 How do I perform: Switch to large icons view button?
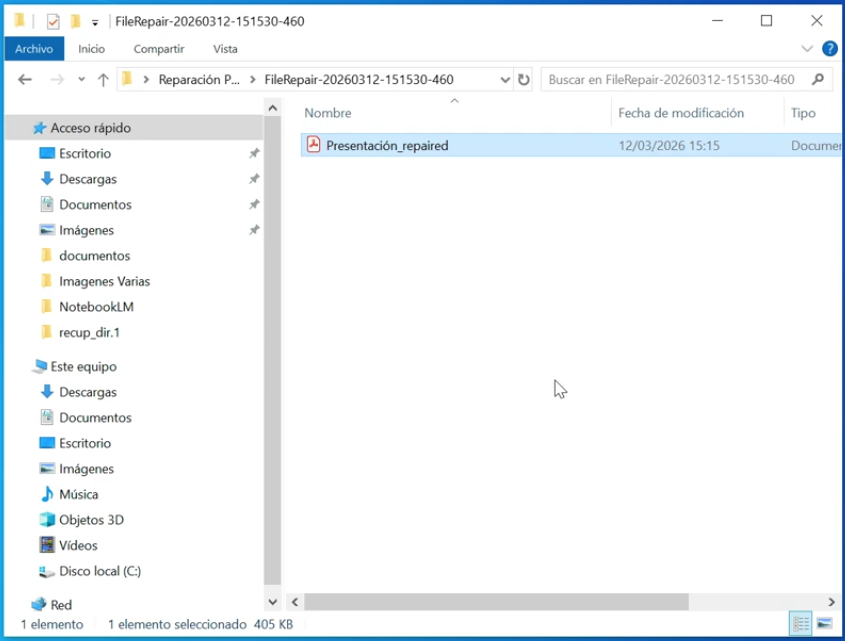pos(823,624)
